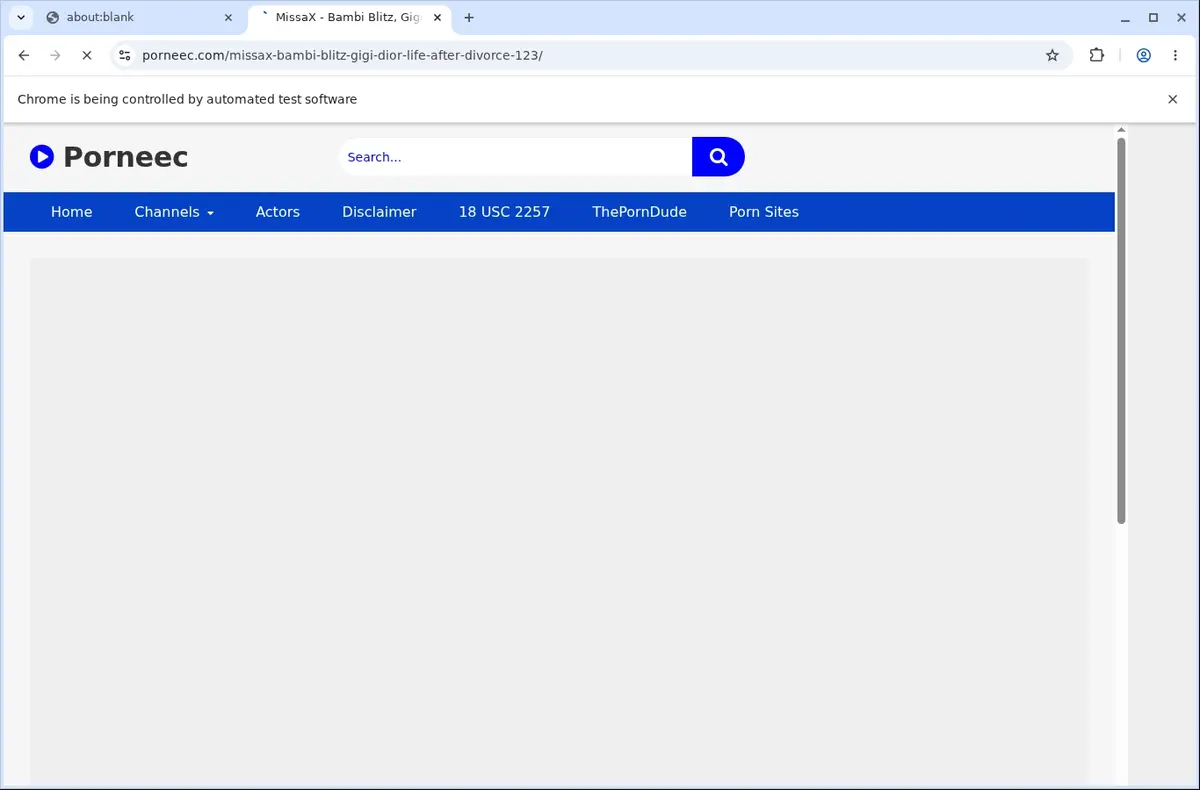Open the Actors menu item

pyautogui.click(x=278, y=212)
